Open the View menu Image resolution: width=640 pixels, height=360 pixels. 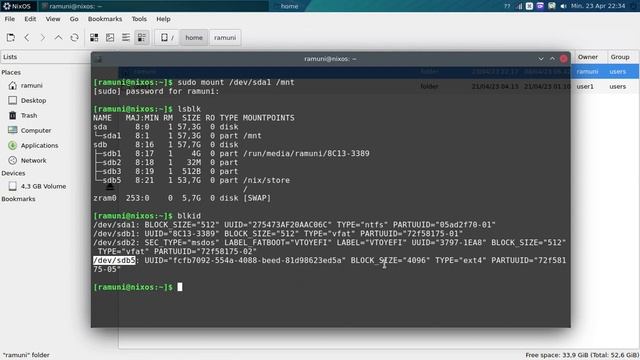[53, 19]
